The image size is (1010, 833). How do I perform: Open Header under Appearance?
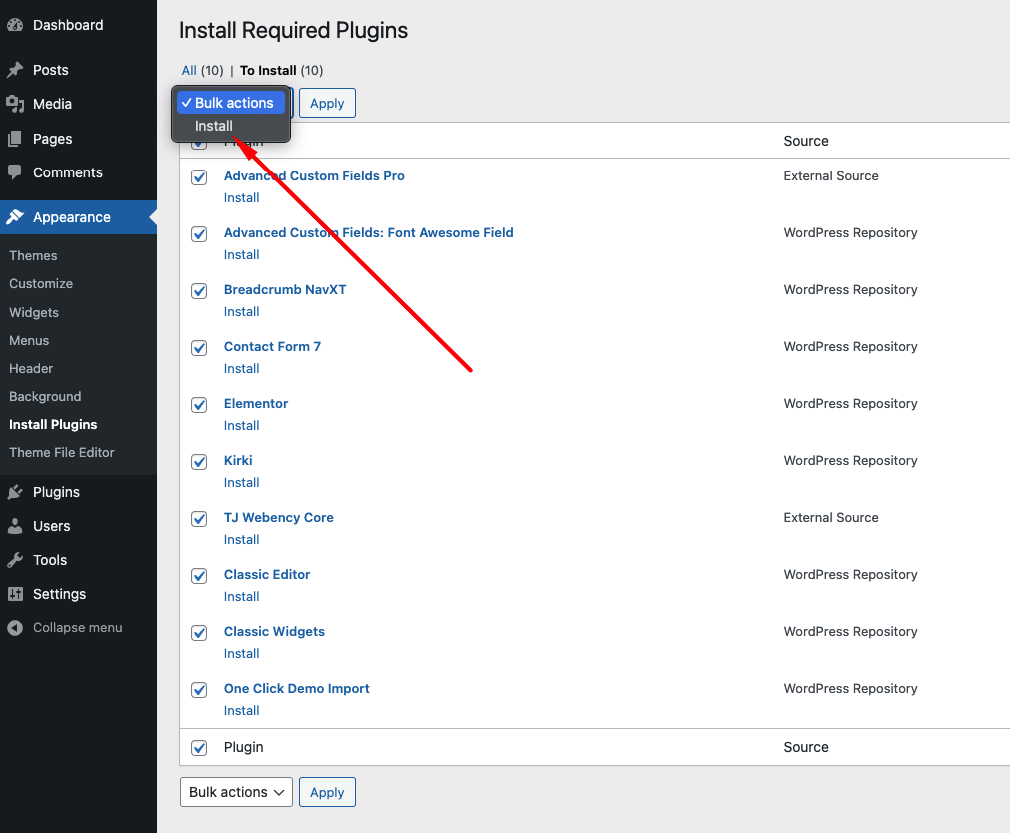(x=31, y=369)
